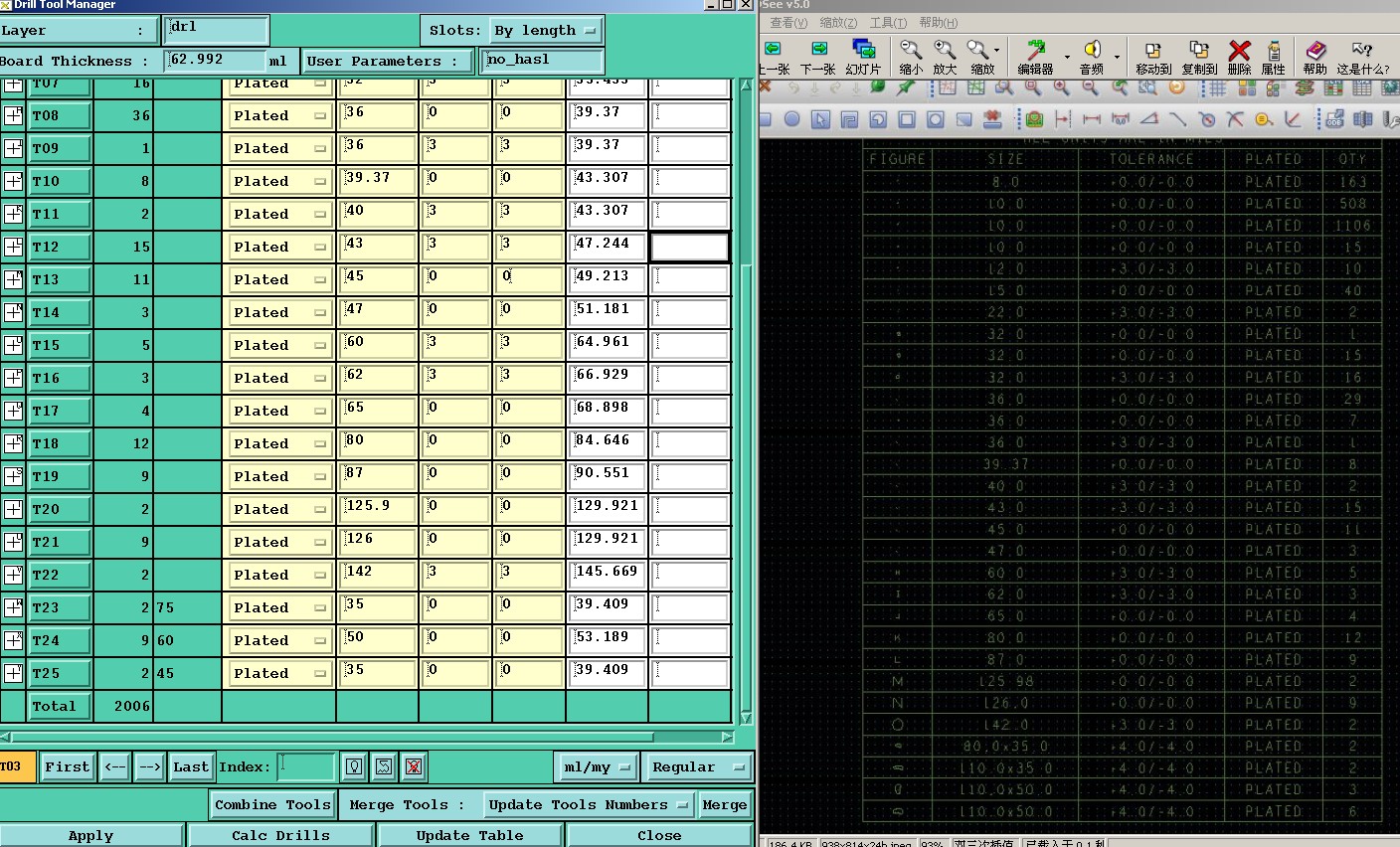Image resolution: width=1400 pixels, height=847 pixels.
Task: Open the help (帮助) book icon
Action: [x=1315, y=50]
